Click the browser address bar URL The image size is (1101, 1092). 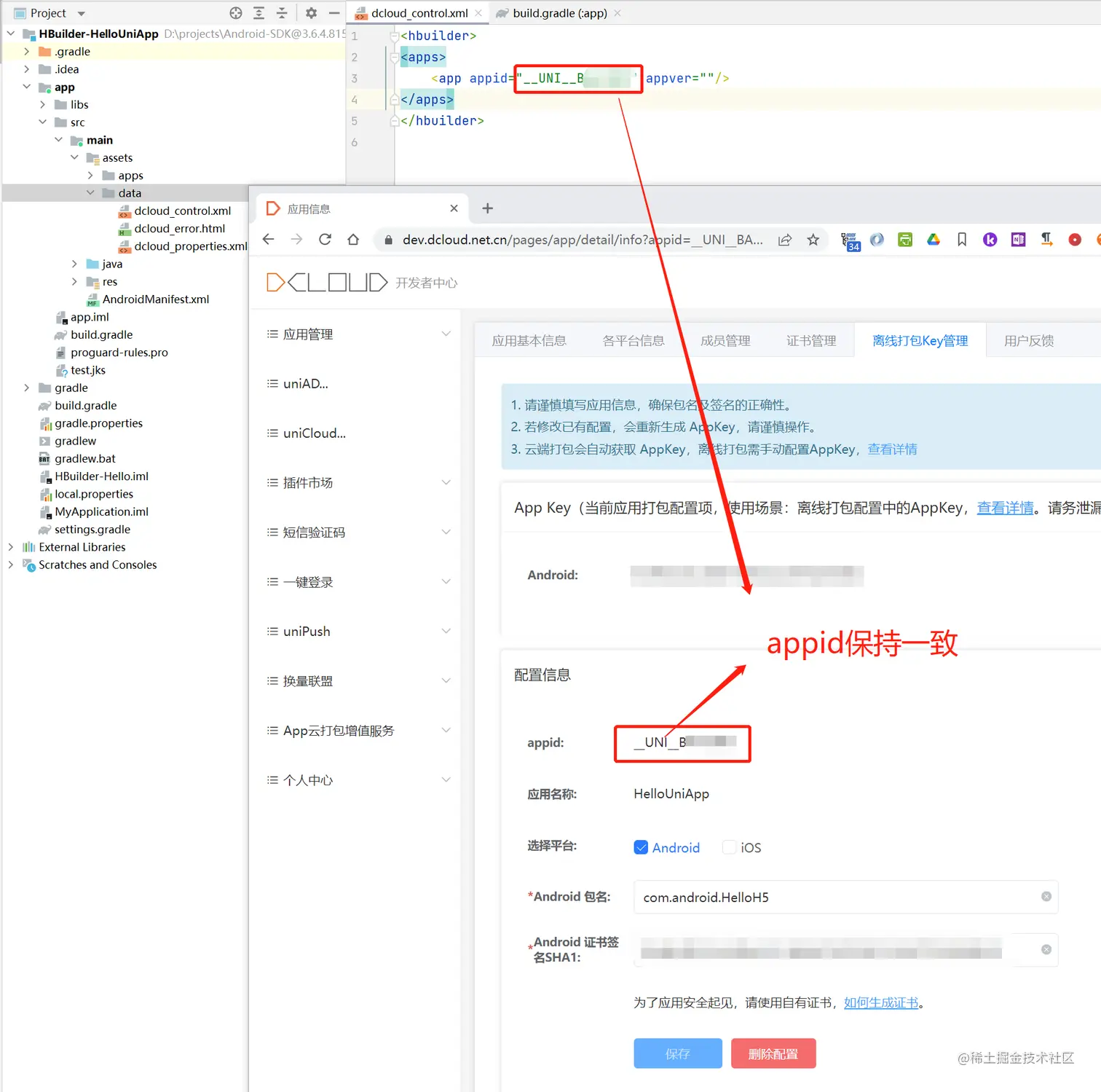(583, 240)
